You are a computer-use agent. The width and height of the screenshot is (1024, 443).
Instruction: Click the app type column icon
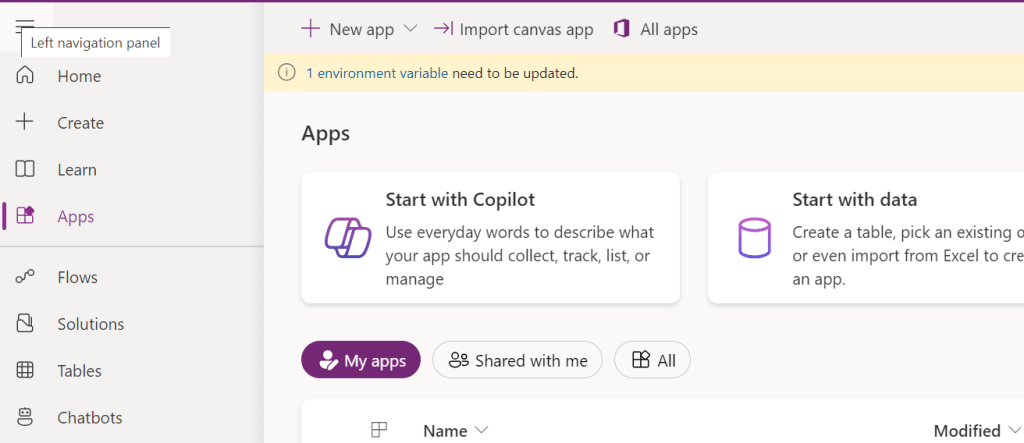[379, 429]
